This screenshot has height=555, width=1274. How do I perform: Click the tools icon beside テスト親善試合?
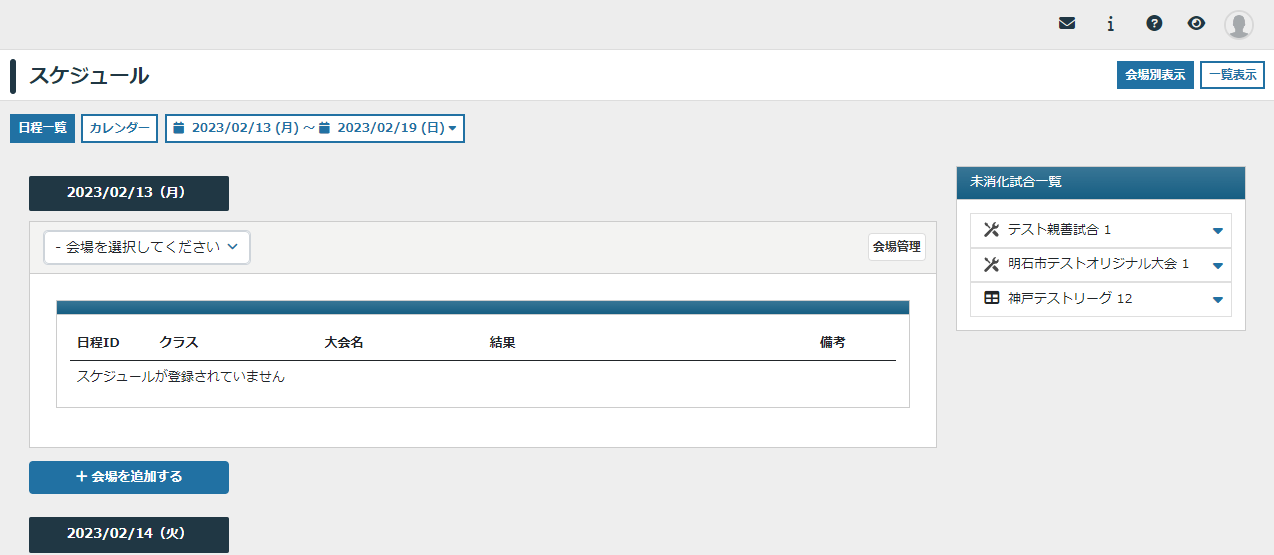pyautogui.click(x=992, y=230)
